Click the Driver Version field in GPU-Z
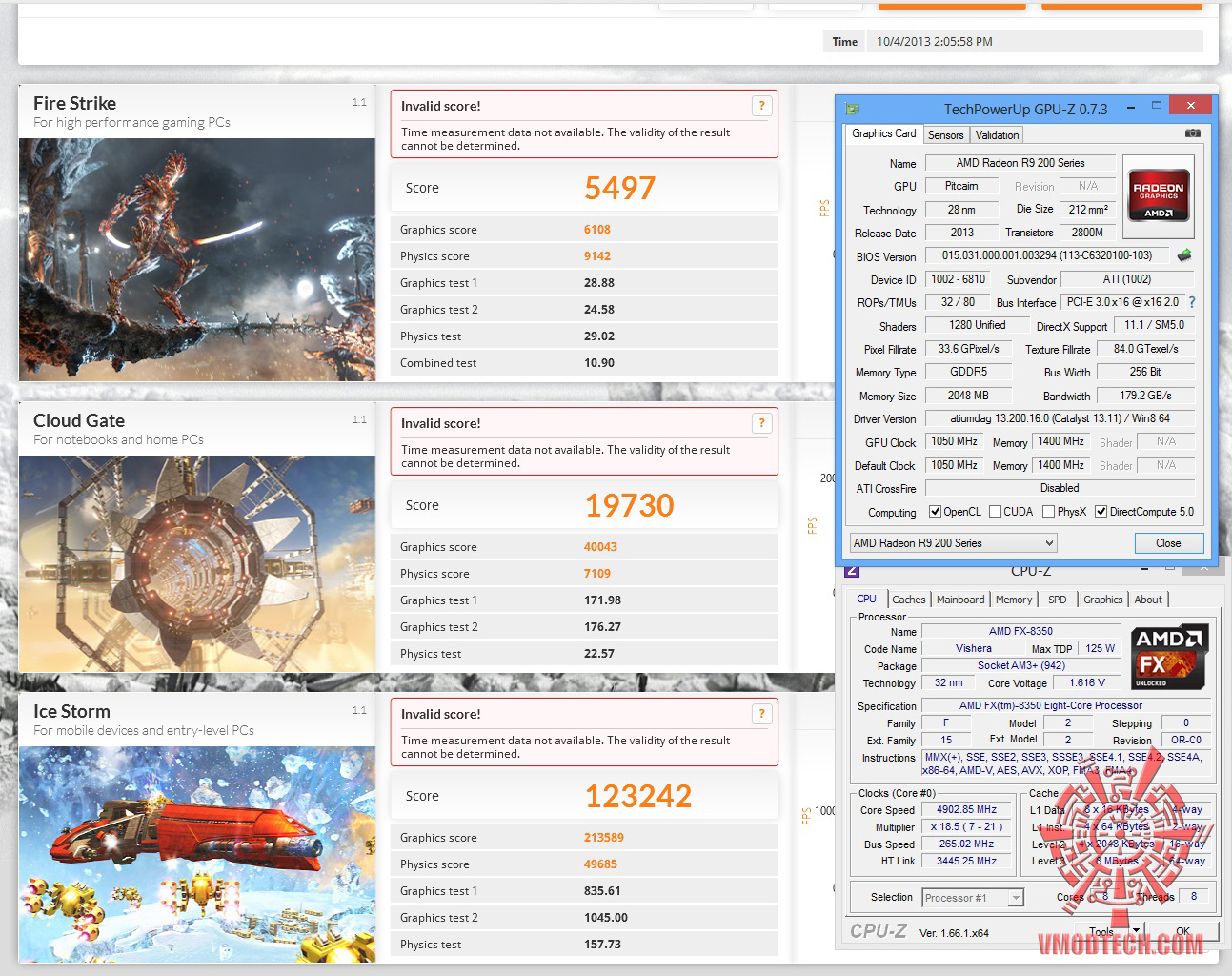Screen dimensions: 1232x976 1060,418
